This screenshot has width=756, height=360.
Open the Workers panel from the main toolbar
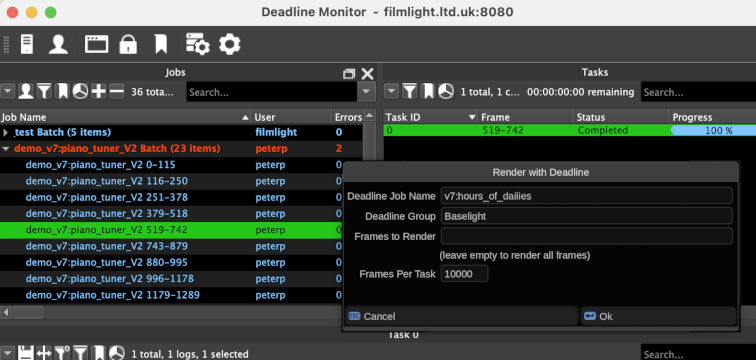point(27,44)
